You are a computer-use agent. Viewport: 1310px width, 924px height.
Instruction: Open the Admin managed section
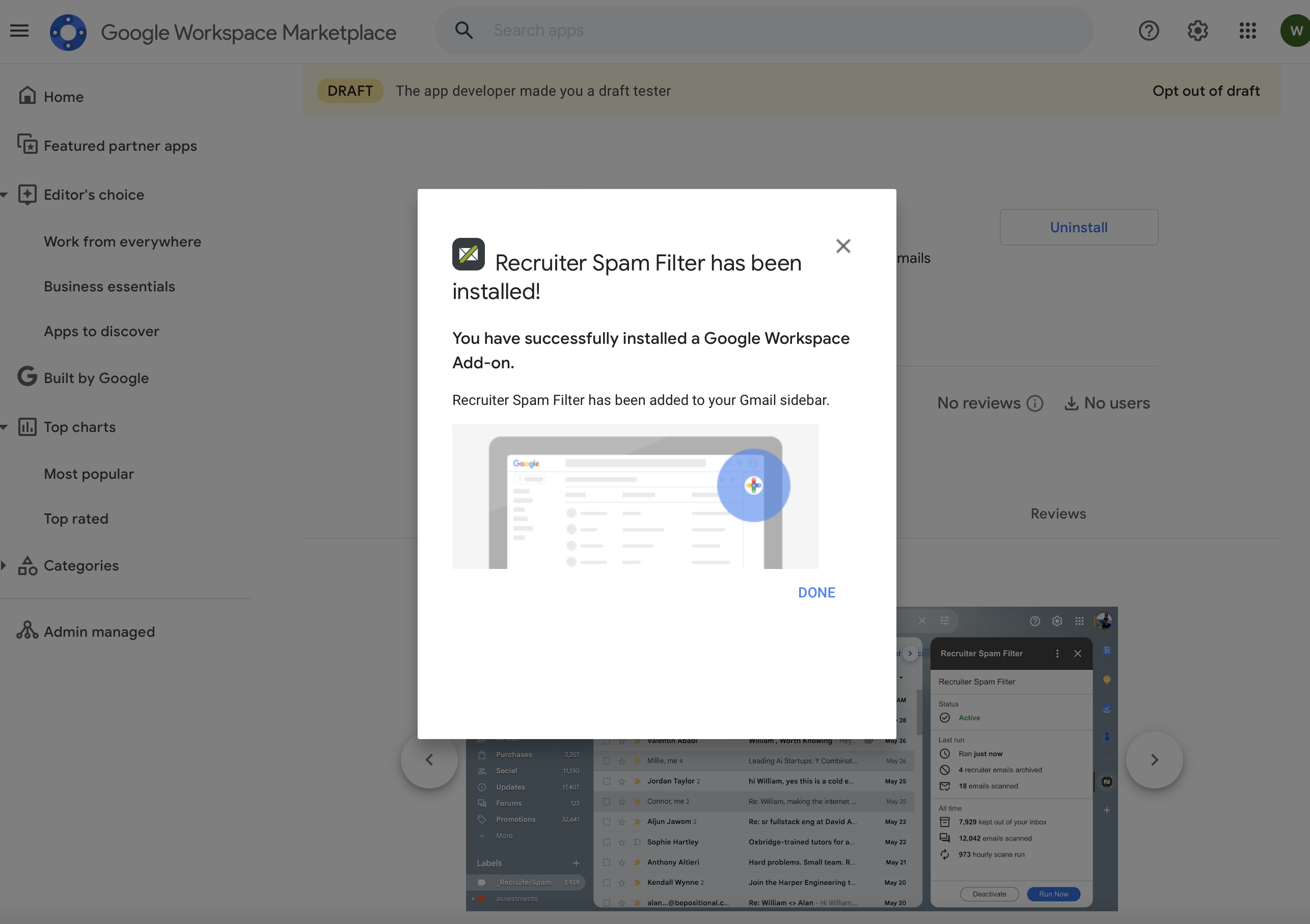(99, 632)
